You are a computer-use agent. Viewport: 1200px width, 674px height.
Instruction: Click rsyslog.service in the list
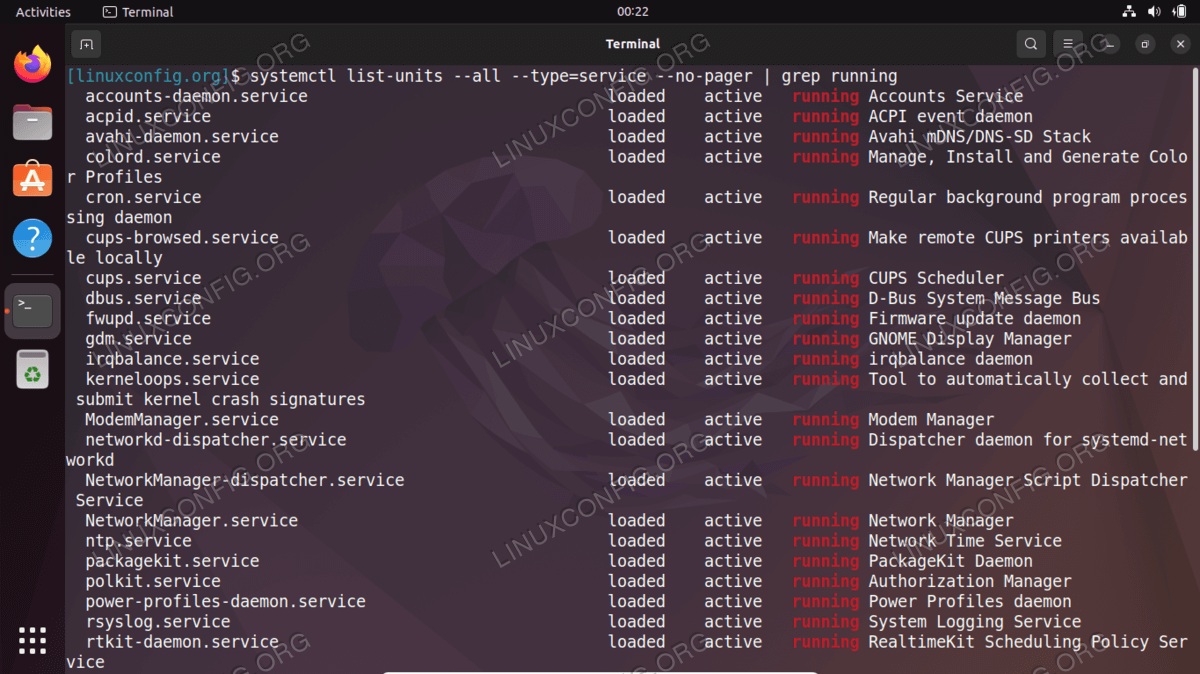158,621
